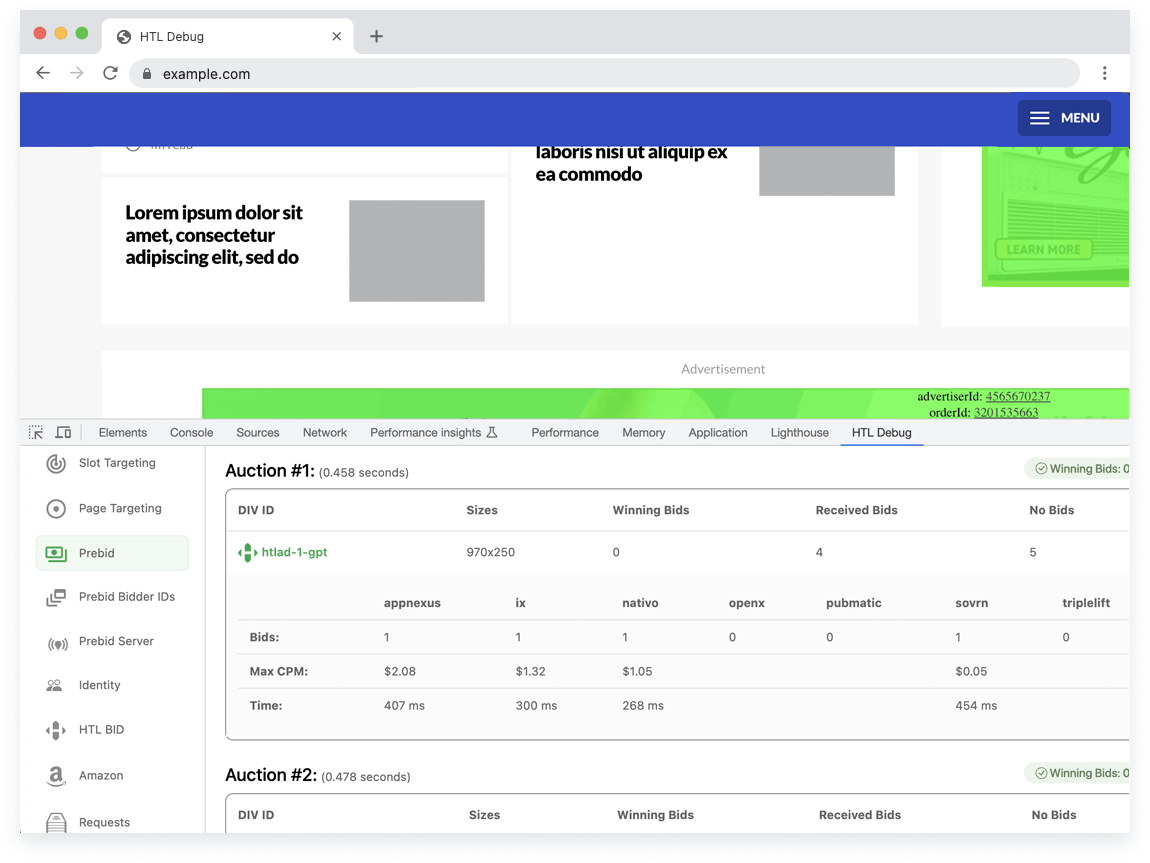Image resolution: width=1150 pixels, height=863 pixels.
Task: Open the HTL BID sidebar icon
Action: (x=56, y=730)
